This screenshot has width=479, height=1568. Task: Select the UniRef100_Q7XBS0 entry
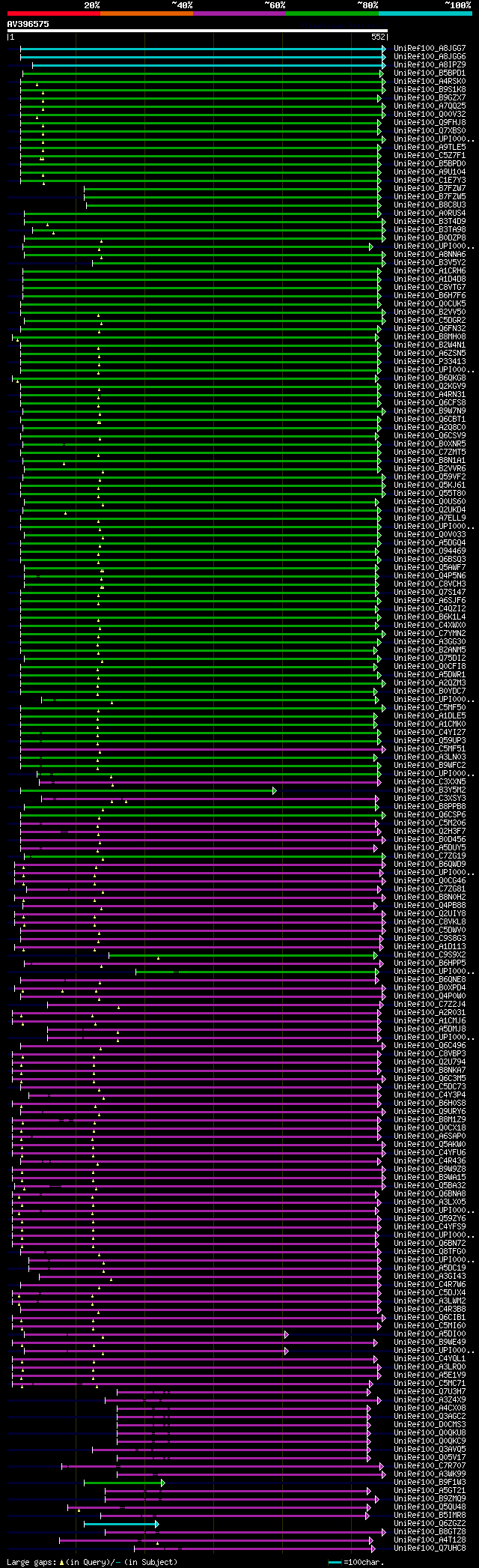click(430, 131)
